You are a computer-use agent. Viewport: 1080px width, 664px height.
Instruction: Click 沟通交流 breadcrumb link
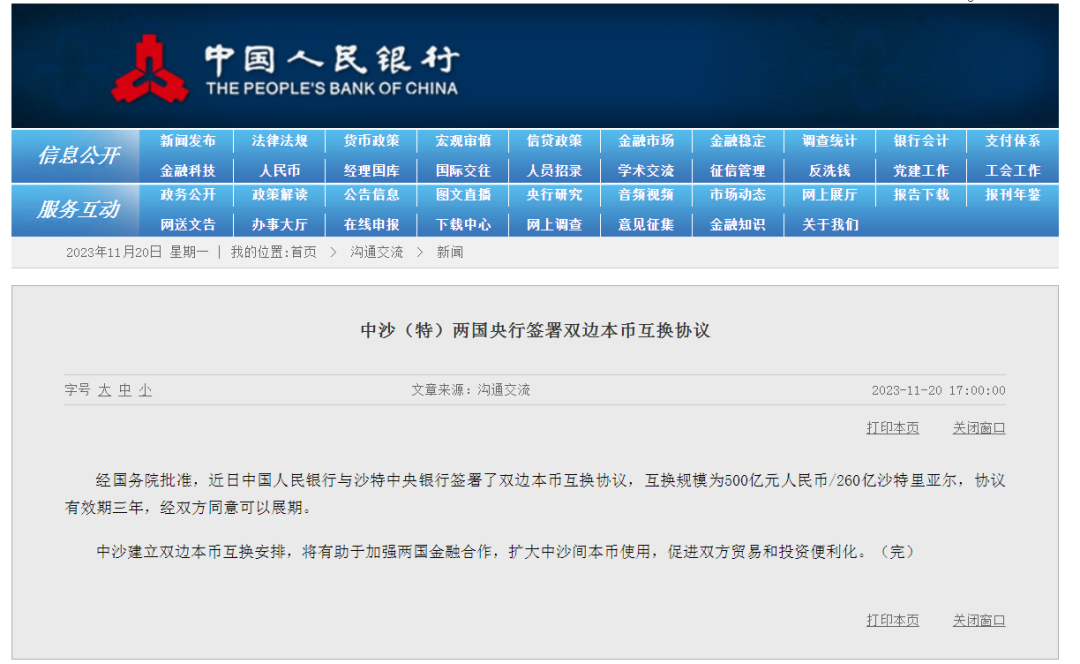376,252
